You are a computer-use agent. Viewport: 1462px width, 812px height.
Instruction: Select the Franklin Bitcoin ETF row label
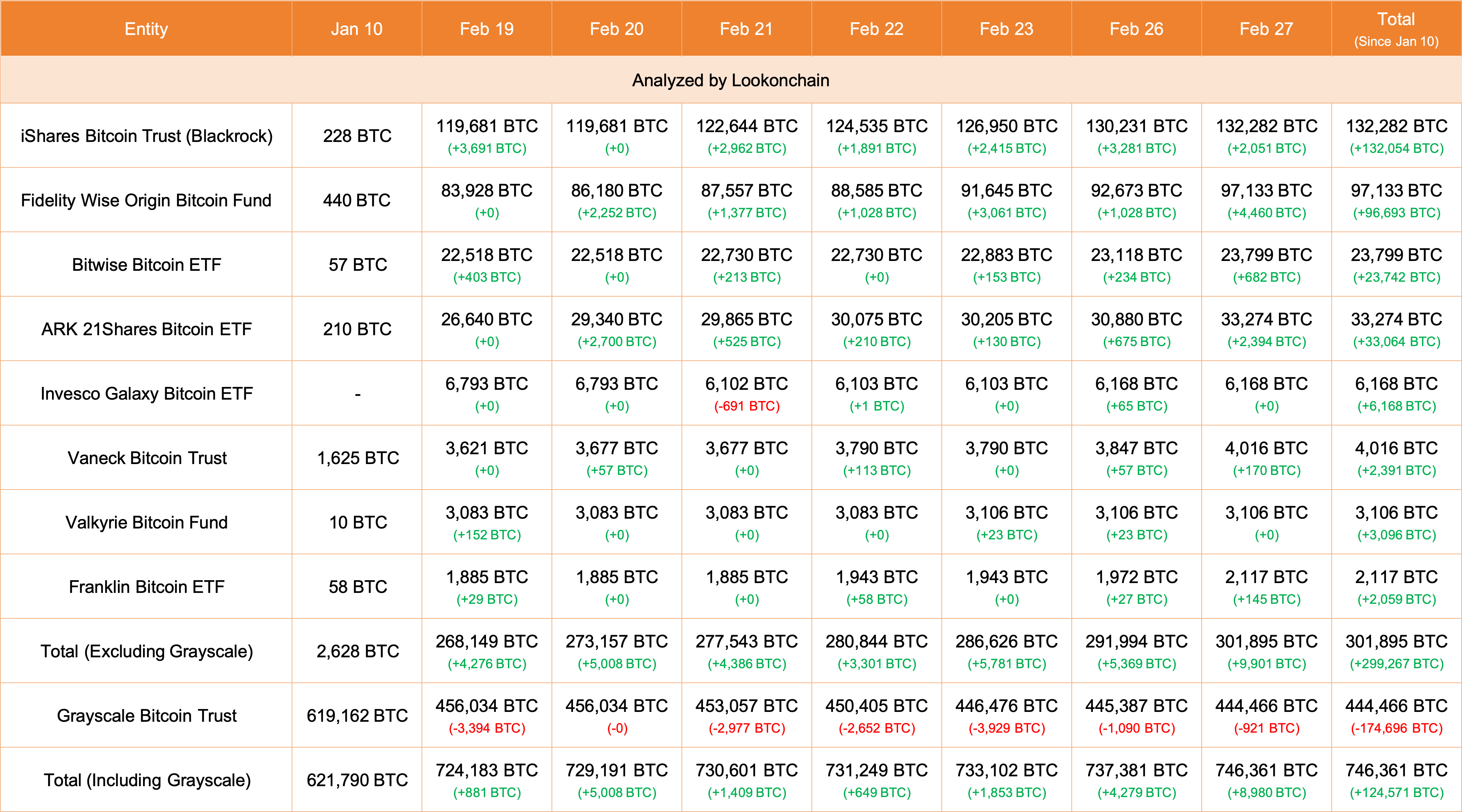[146, 587]
